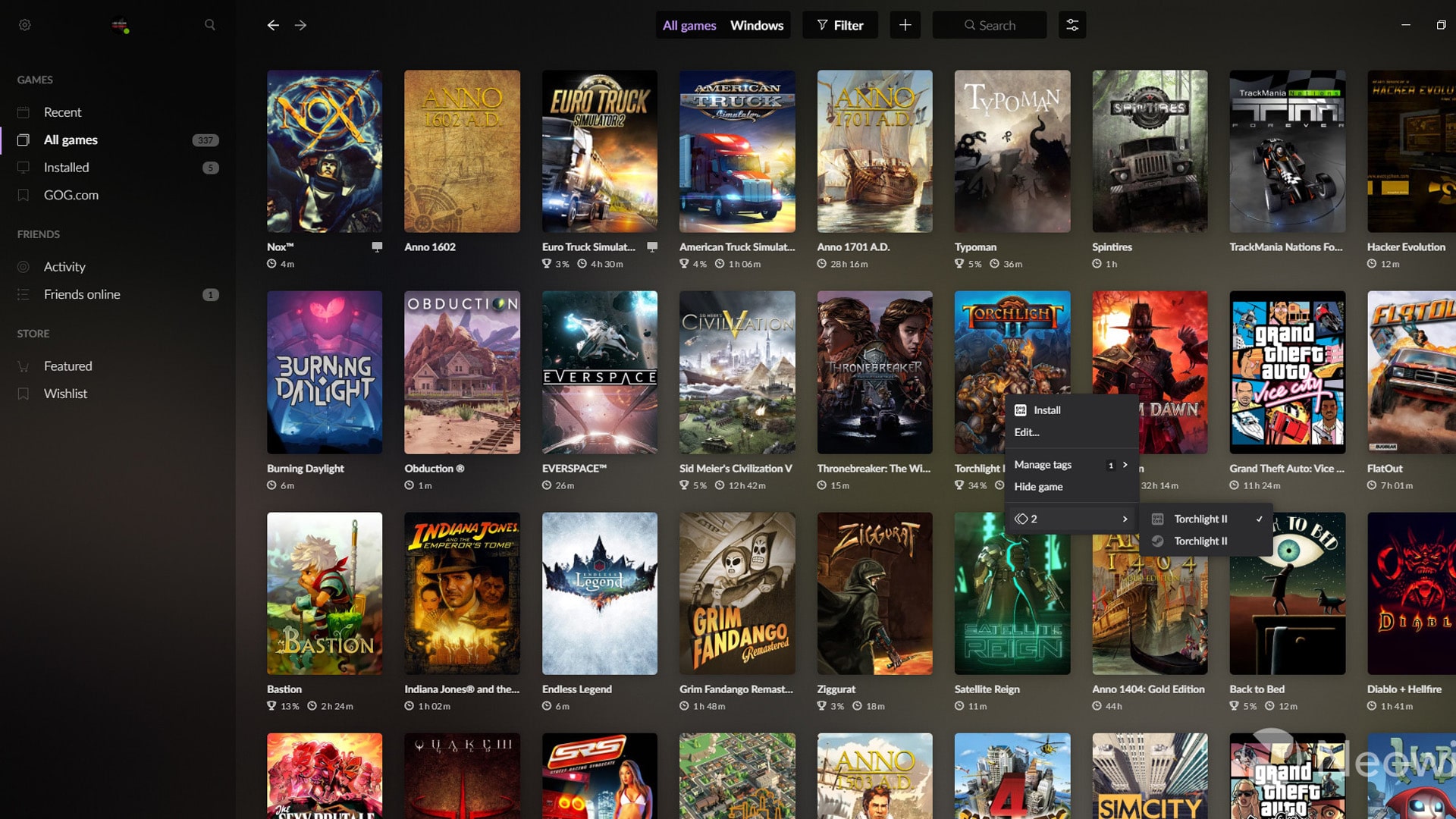Open Indiana Jones and the Emperor's Tomb cover
Viewport: 1456px width, 819px height.
(x=462, y=594)
